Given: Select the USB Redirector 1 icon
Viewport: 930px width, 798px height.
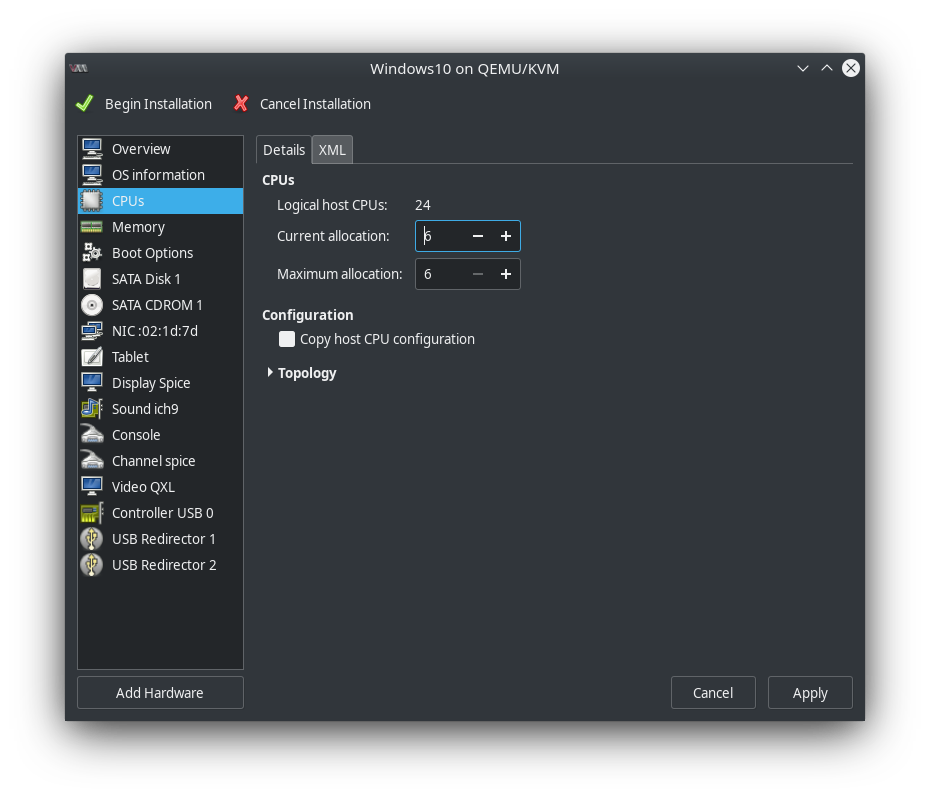Looking at the screenshot, I should tap(92, 539).
